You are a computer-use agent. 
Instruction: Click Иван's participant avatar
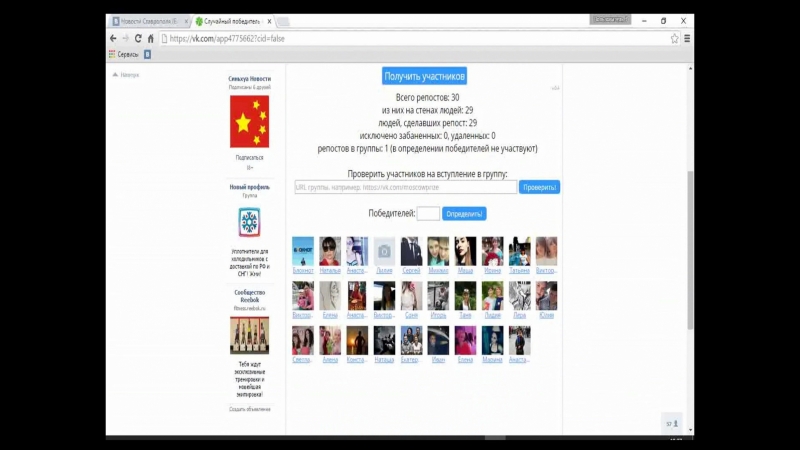pos(438,340)
